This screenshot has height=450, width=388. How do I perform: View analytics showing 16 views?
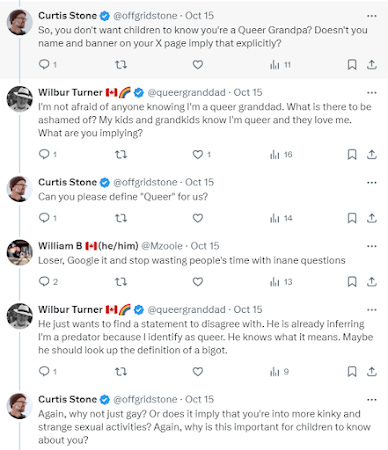click(x=281, y=154)
